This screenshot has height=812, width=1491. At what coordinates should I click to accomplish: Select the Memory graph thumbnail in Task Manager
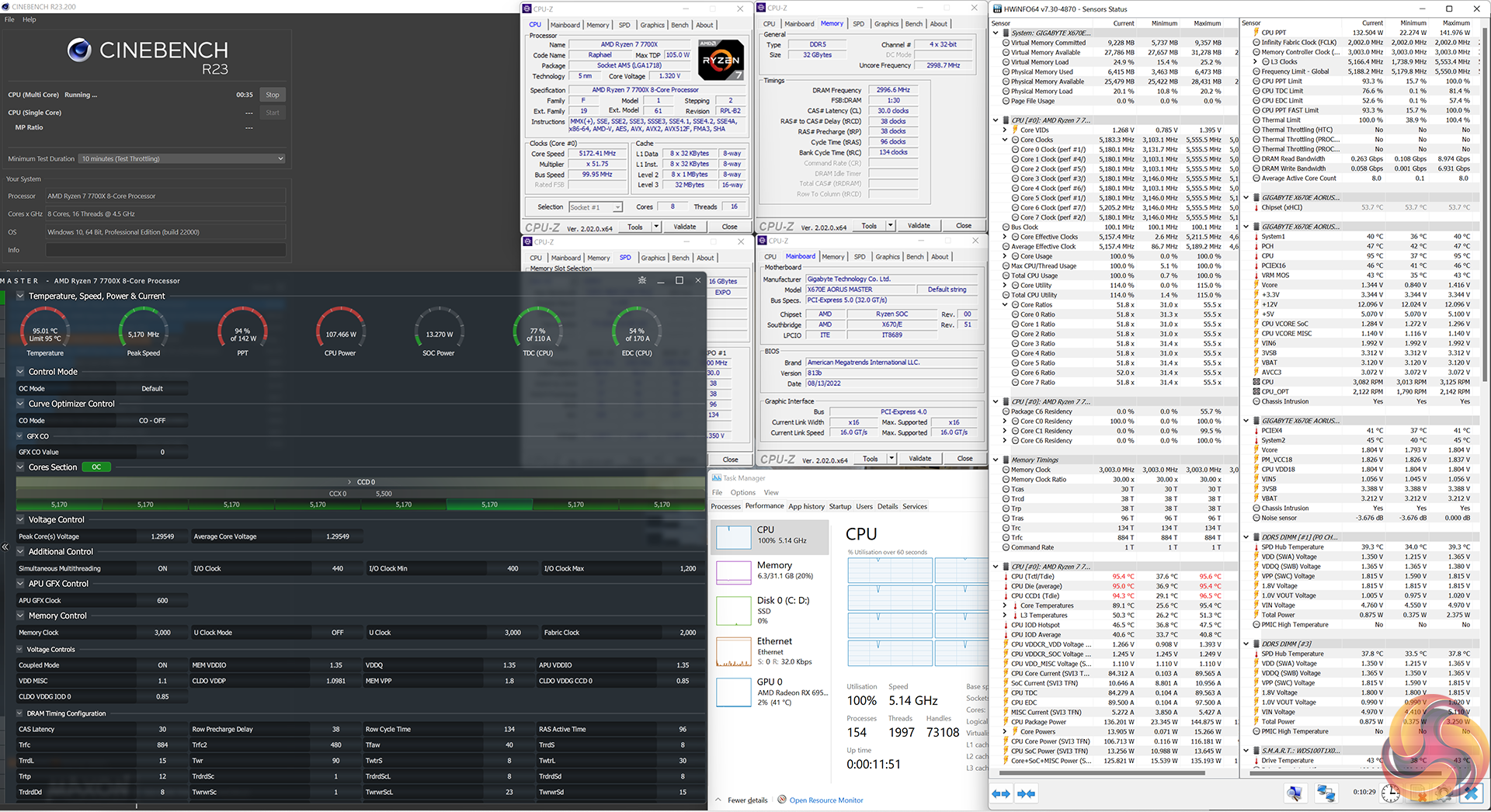734,571
